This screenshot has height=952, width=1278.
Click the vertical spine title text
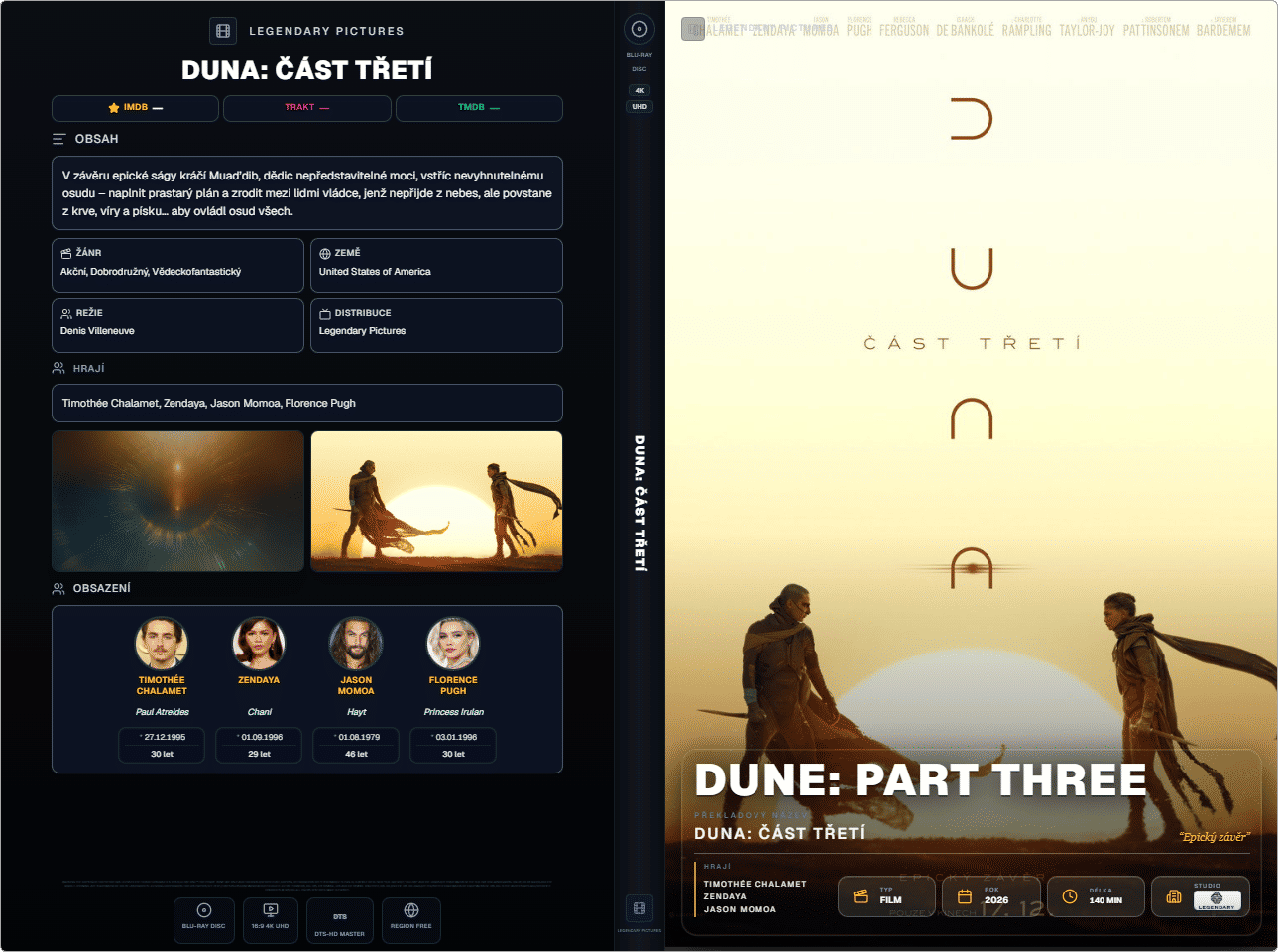[x=639, y=503]
